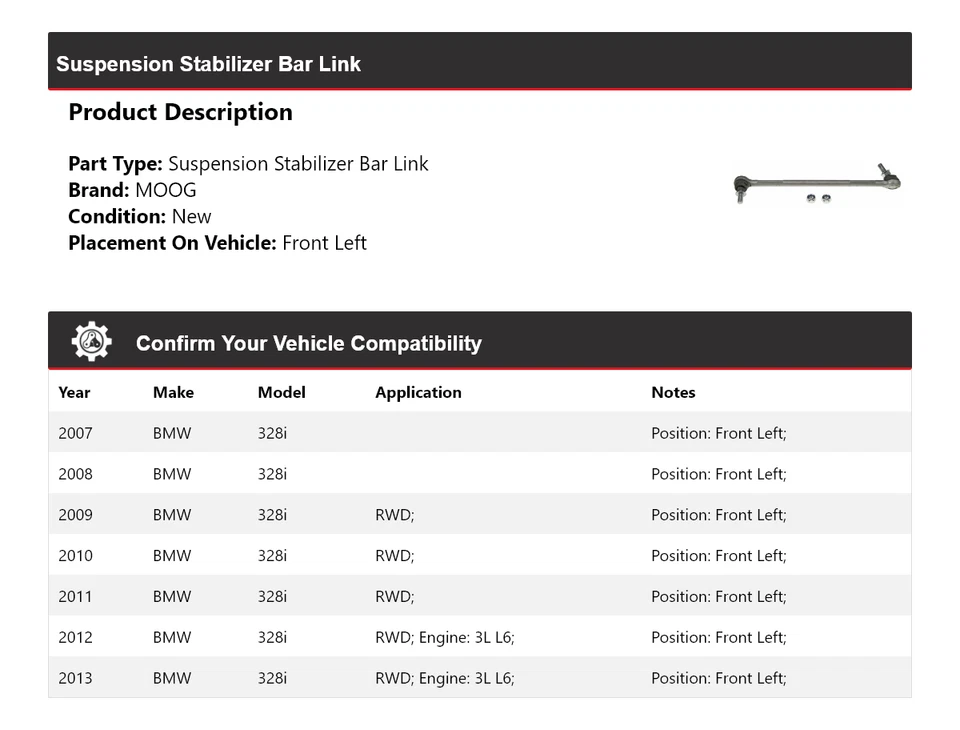Click the 2011 row position note
960x730 pixels.
click(x=718, y=597)
